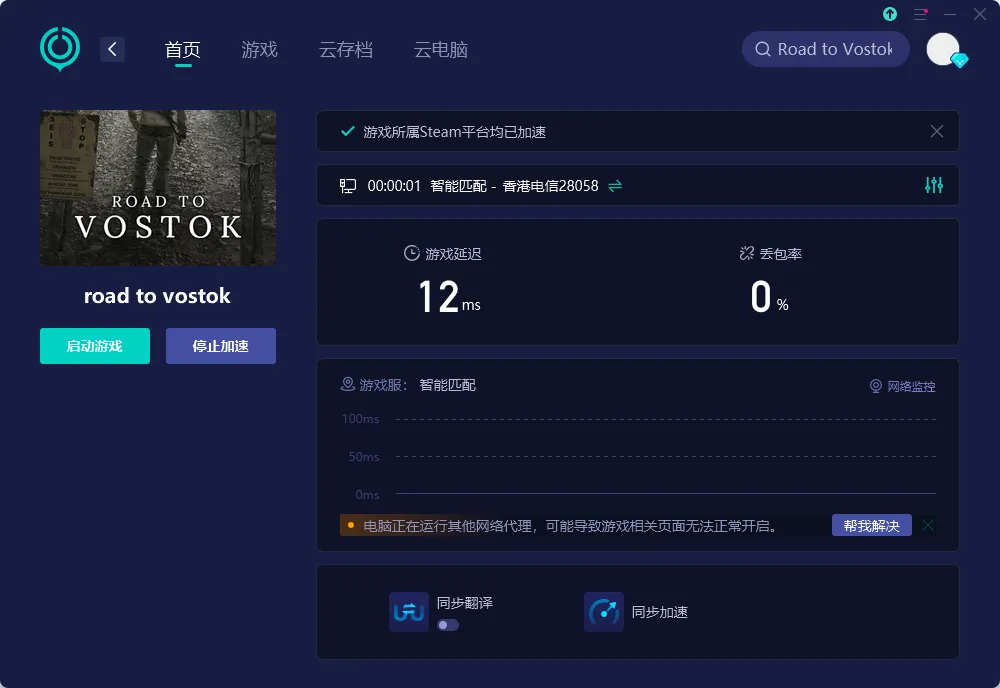Screen dimensions: 1000x688
Task: Click 停止加速 to stop acceleration
Action: point(220,345)
